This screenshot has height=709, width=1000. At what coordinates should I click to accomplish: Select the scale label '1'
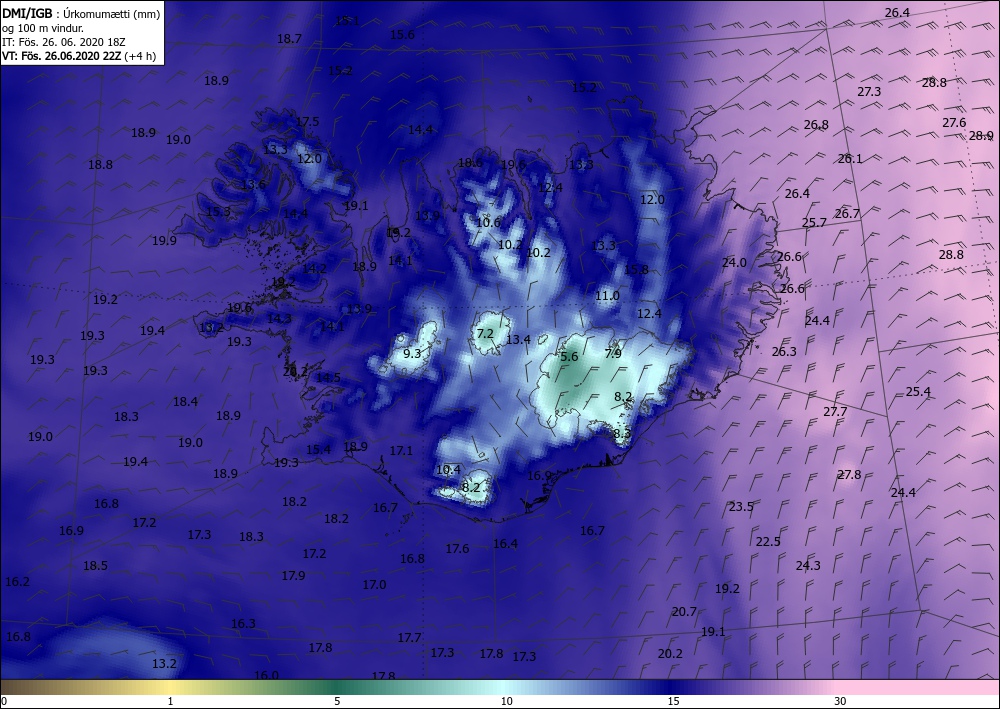point(170,702)
